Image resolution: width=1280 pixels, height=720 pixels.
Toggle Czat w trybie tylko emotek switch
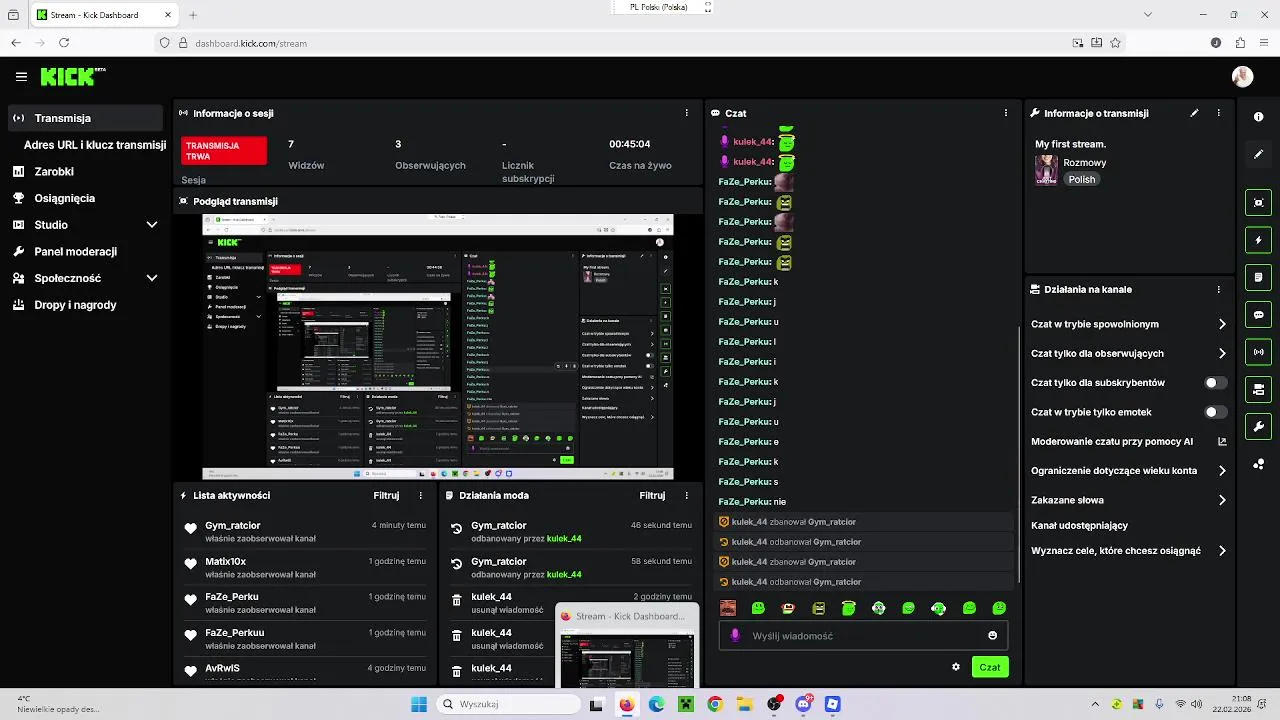1216,412
